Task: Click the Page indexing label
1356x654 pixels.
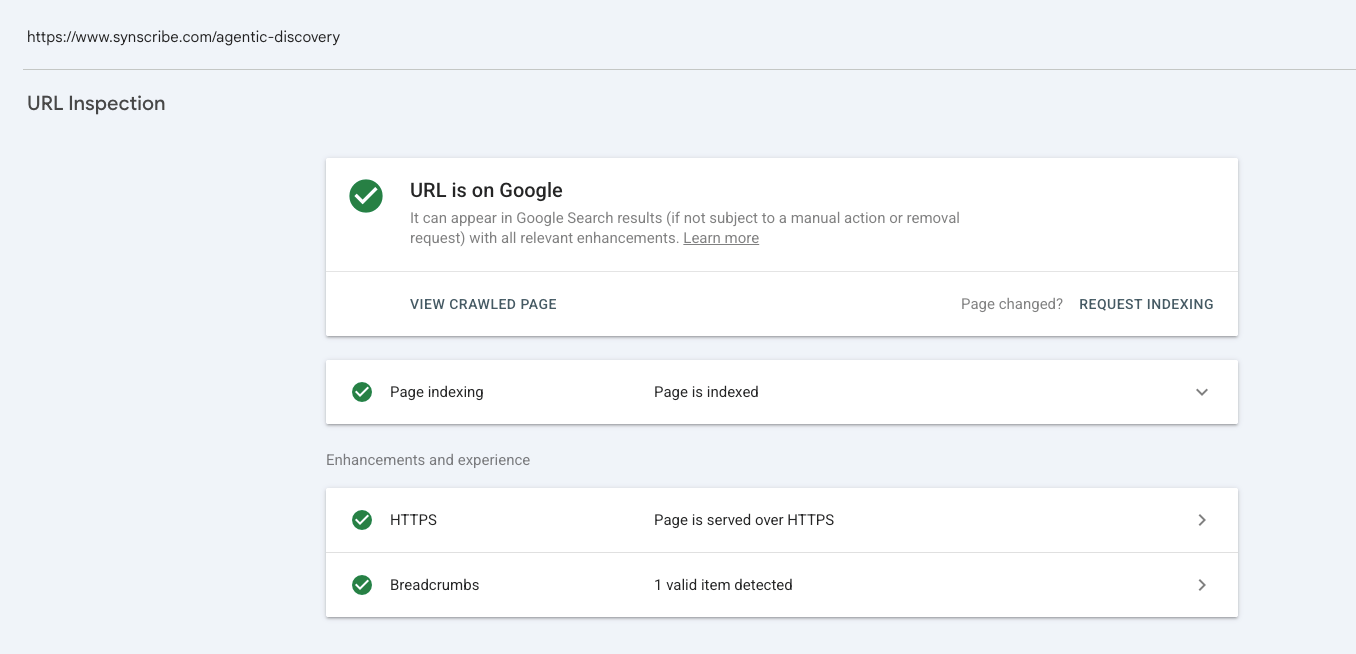Action: [x=437, y=392]
